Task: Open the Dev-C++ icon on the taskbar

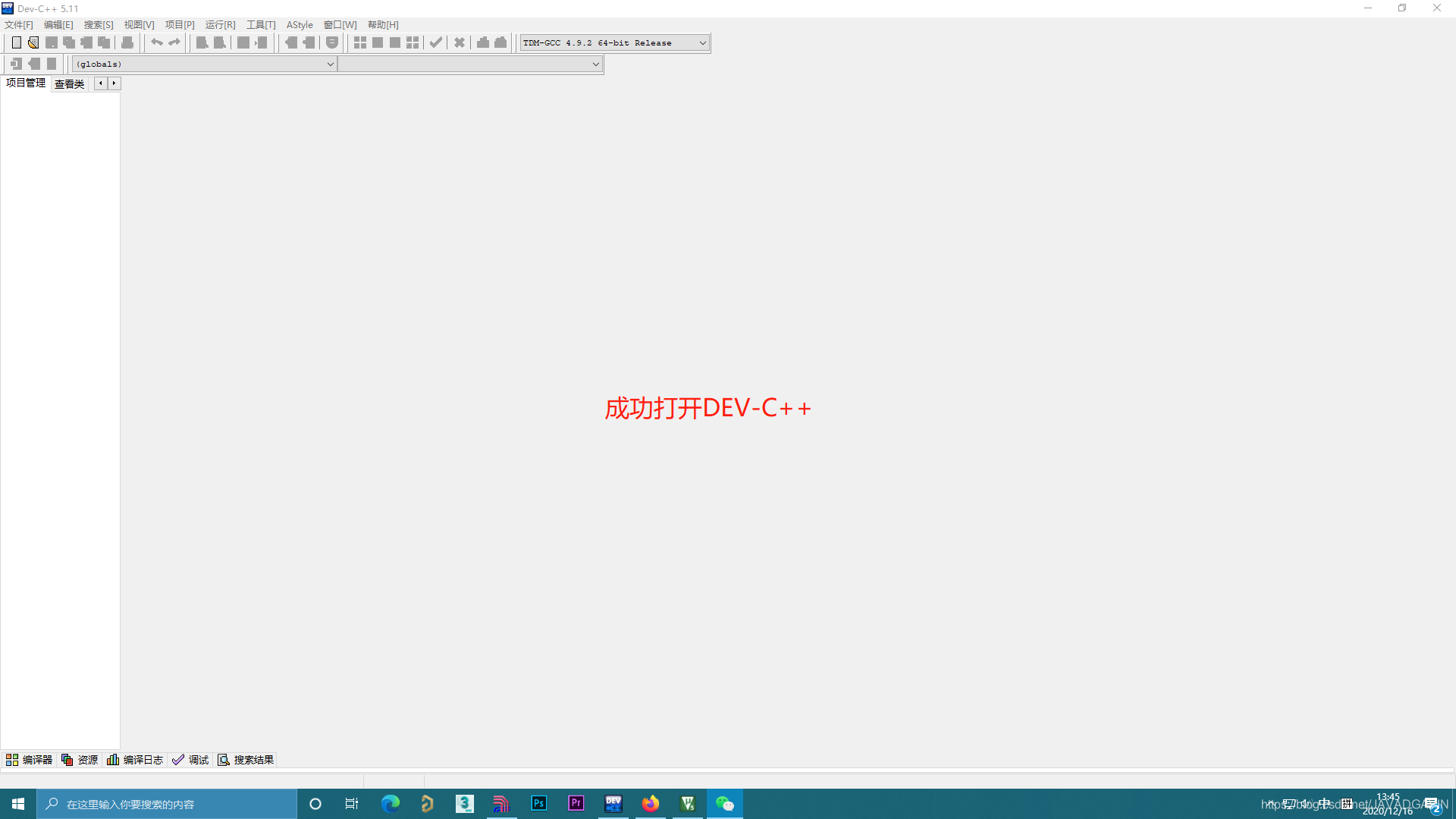Action: (x=613, y=803)
